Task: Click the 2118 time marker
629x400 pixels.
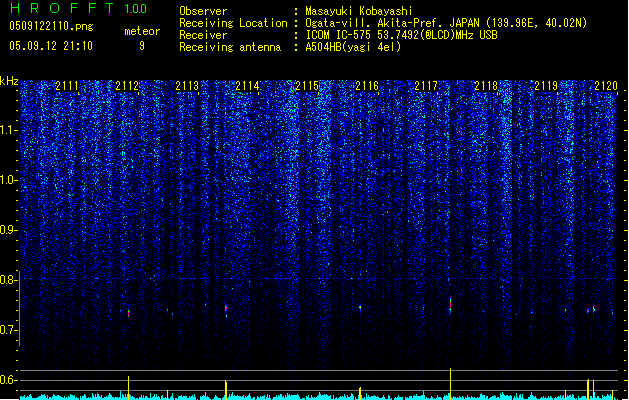Action: [x=486, y=86]
